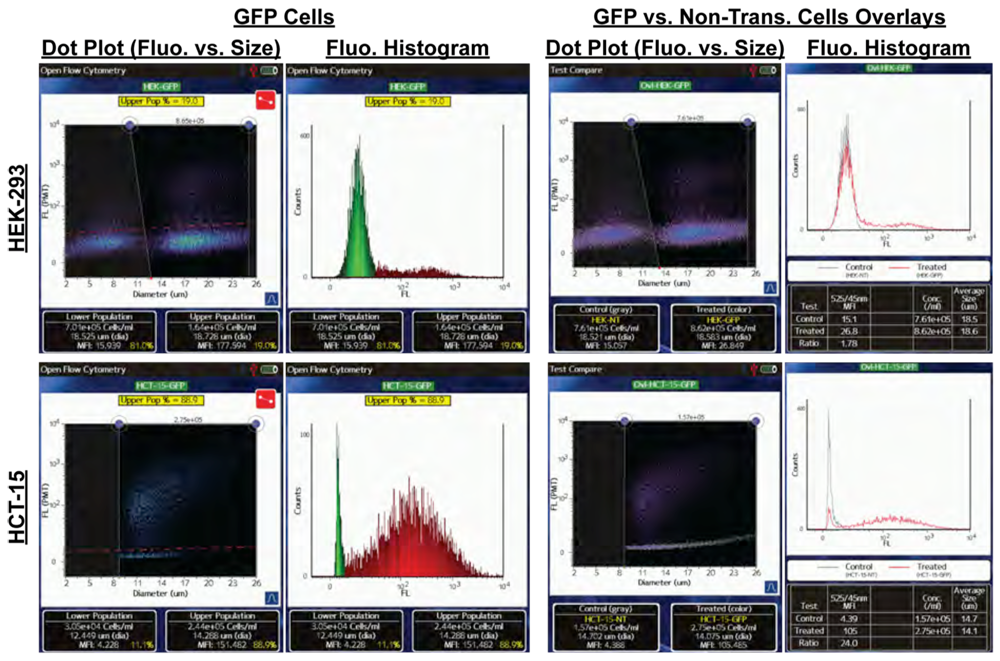Viewport: 1000px width, 661px height.
Task: Click battery indicator in HEK-GFP dot plot header
Action: pyautogui.click(x=269, y=71)
